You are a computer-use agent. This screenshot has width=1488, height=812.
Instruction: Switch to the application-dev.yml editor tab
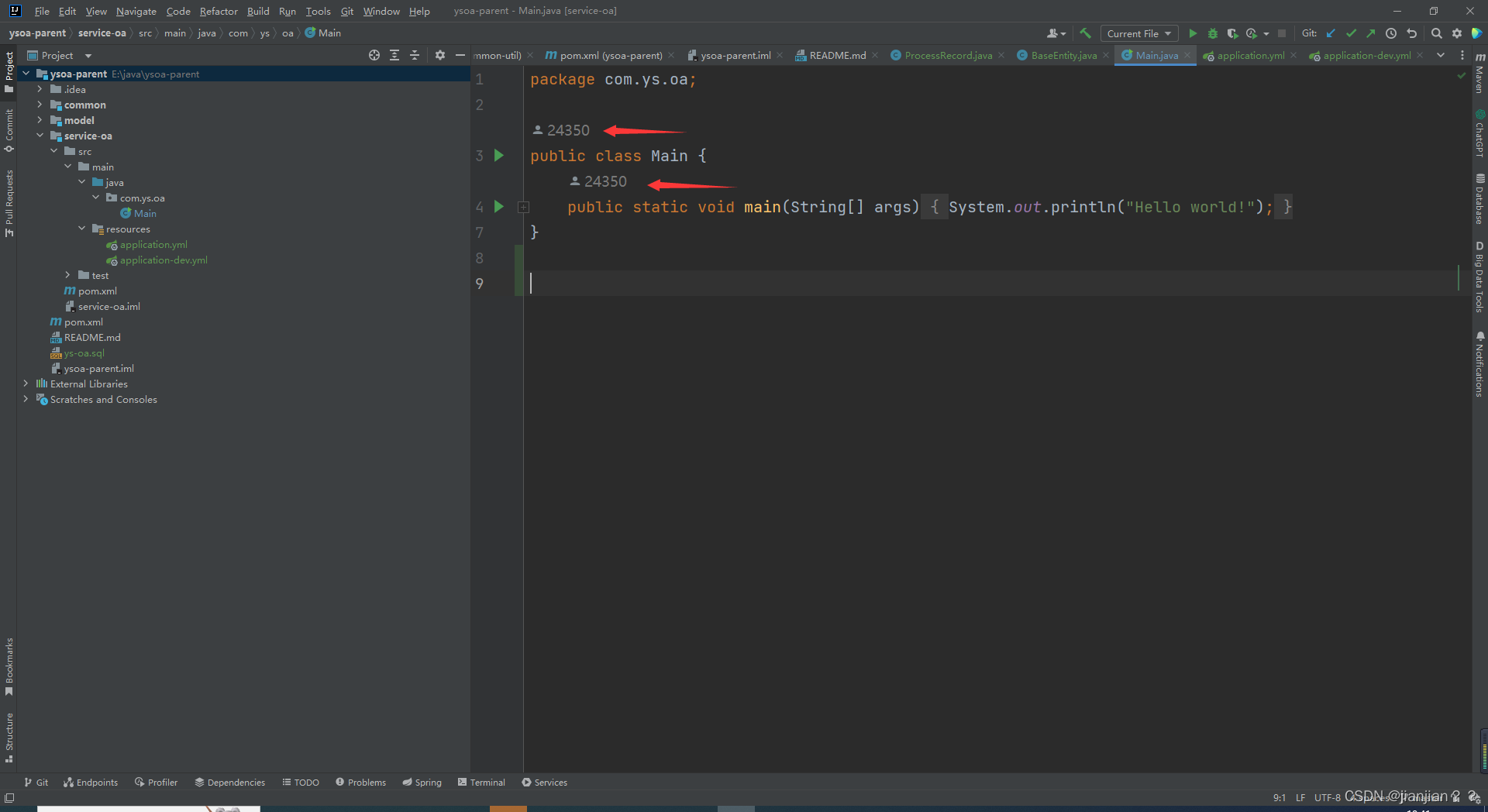pos(1366,55)
